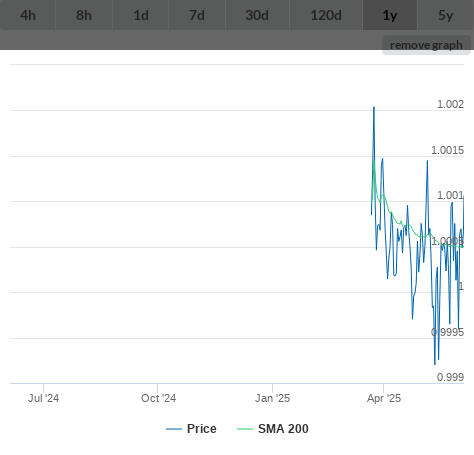Open the 7d time range view
Screen dimensions: 474x455
[x=197, y=15]
